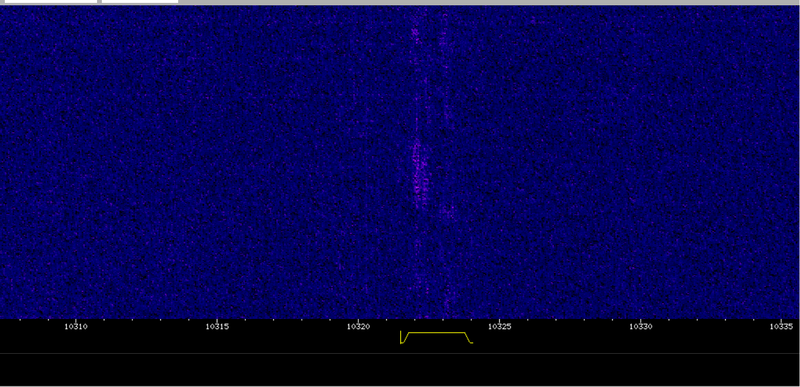Click the yellow vertical carrier line marker
Viewport: 800px width, 387px height.
[401, 337]
